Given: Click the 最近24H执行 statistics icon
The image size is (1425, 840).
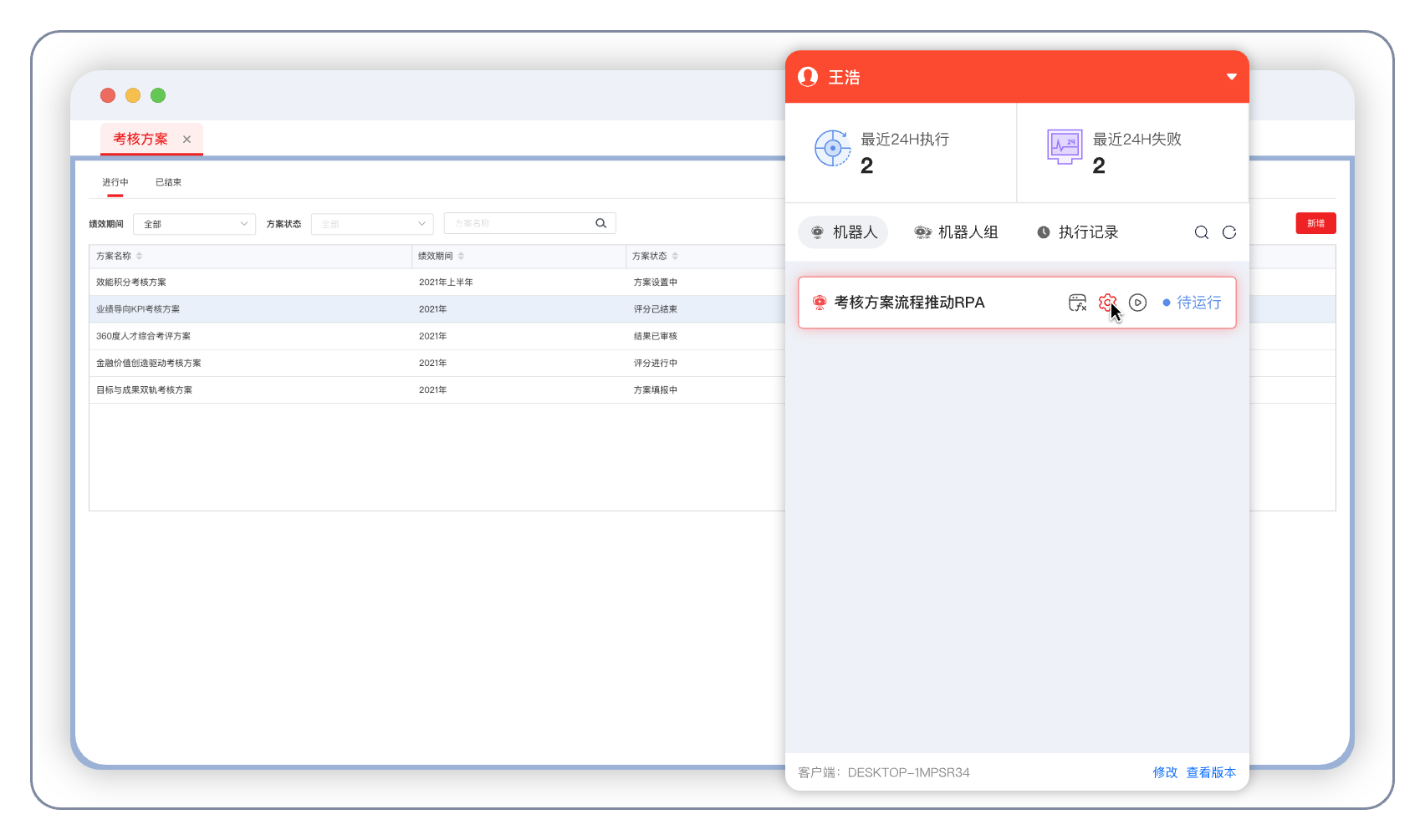Looking at the screenshot, I should (x=832, y=149).
